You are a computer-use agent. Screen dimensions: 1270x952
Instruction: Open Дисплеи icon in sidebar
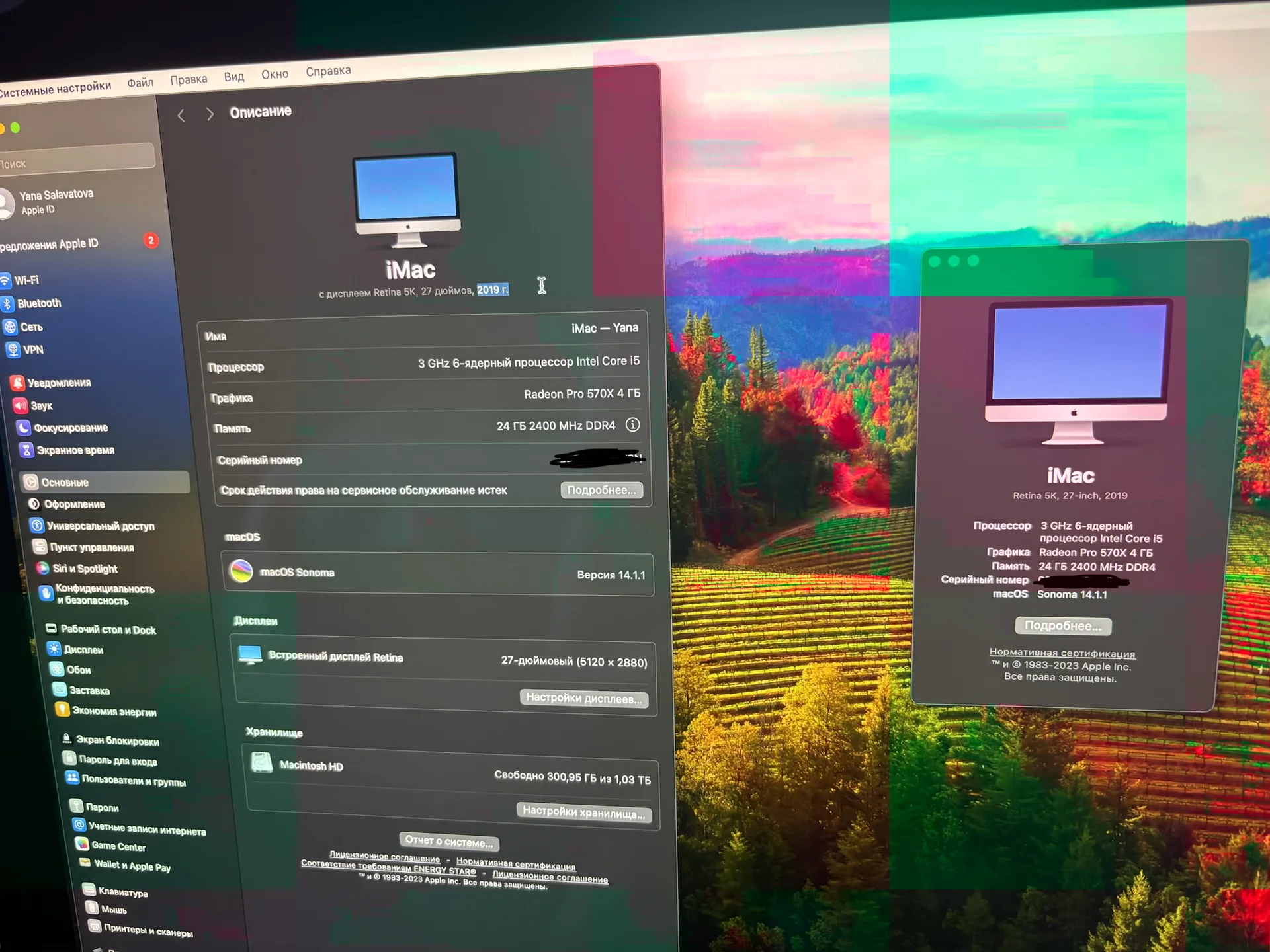(54, 649)
